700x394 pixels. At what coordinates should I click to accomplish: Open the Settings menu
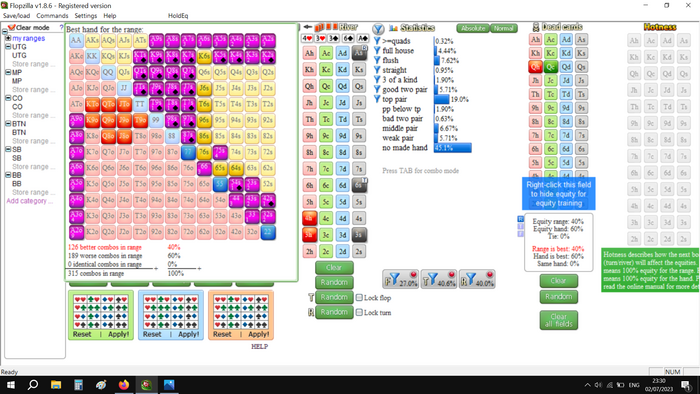point(86,16)
